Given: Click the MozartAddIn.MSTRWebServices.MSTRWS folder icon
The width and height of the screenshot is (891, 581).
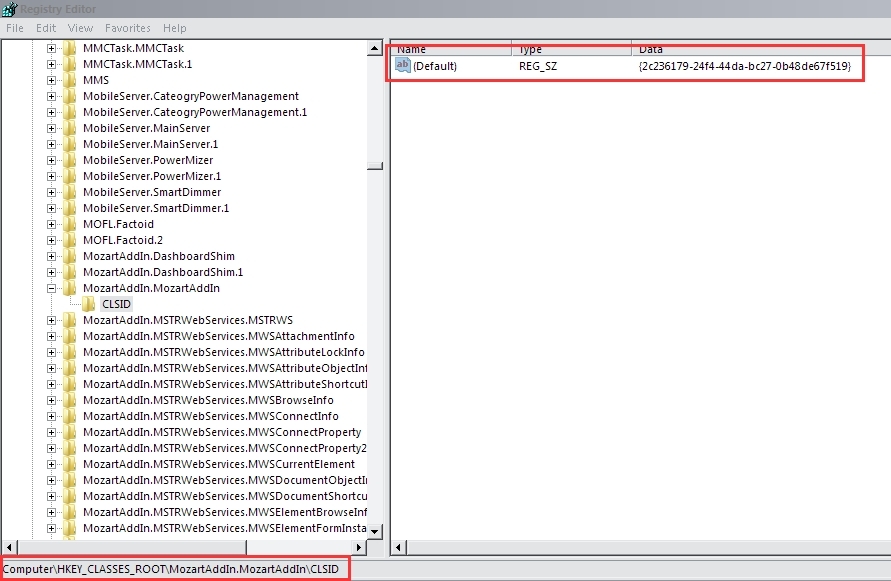Looking at the screenshot, I should click(69, 320).
